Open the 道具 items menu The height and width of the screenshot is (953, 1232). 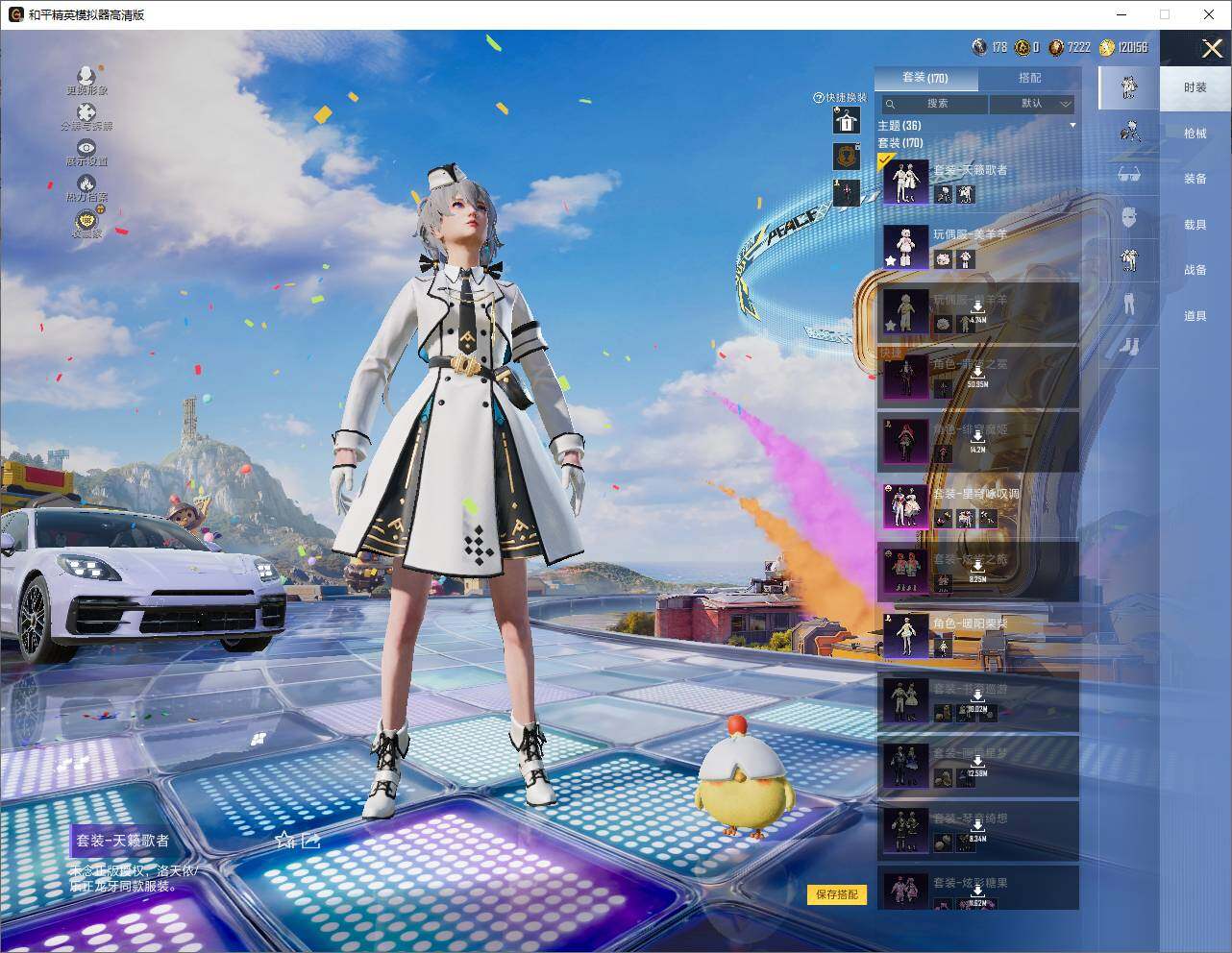pyautogui.click(x=1195, y=316)
